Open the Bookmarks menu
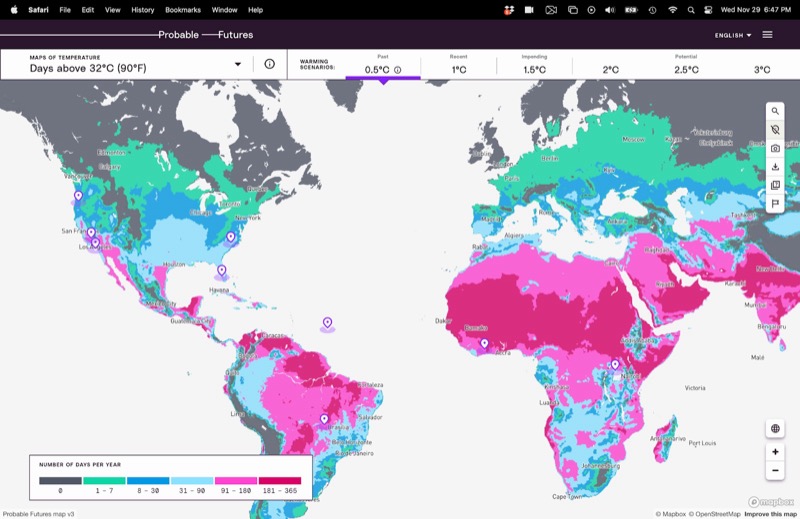800x519 pixels. [x=183, y=10]
